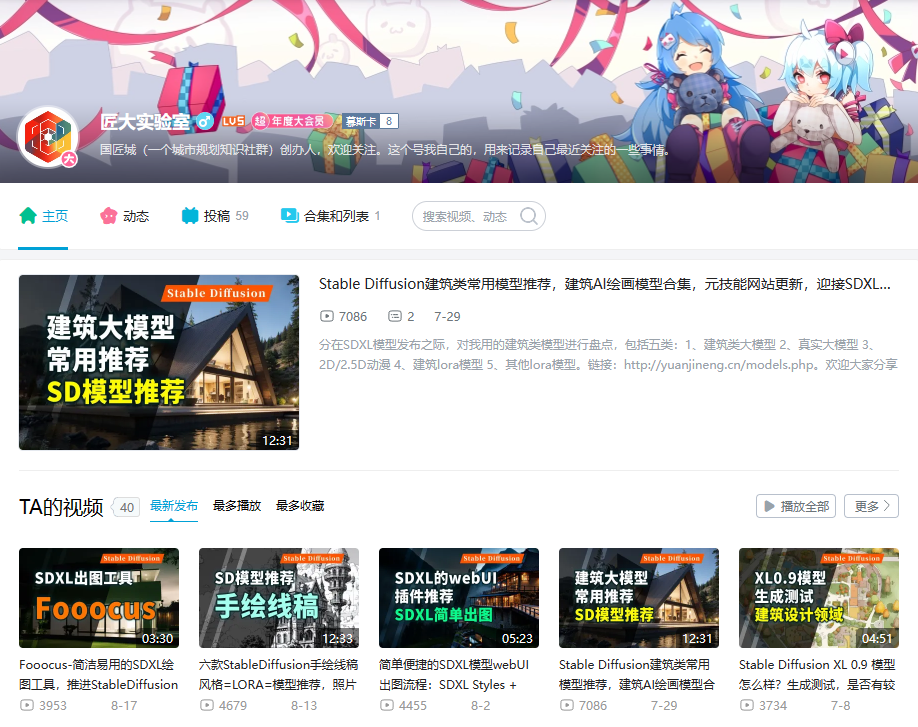The image size is (918, 727).
Task: Click the featured video description text
Action: (608, 355)
